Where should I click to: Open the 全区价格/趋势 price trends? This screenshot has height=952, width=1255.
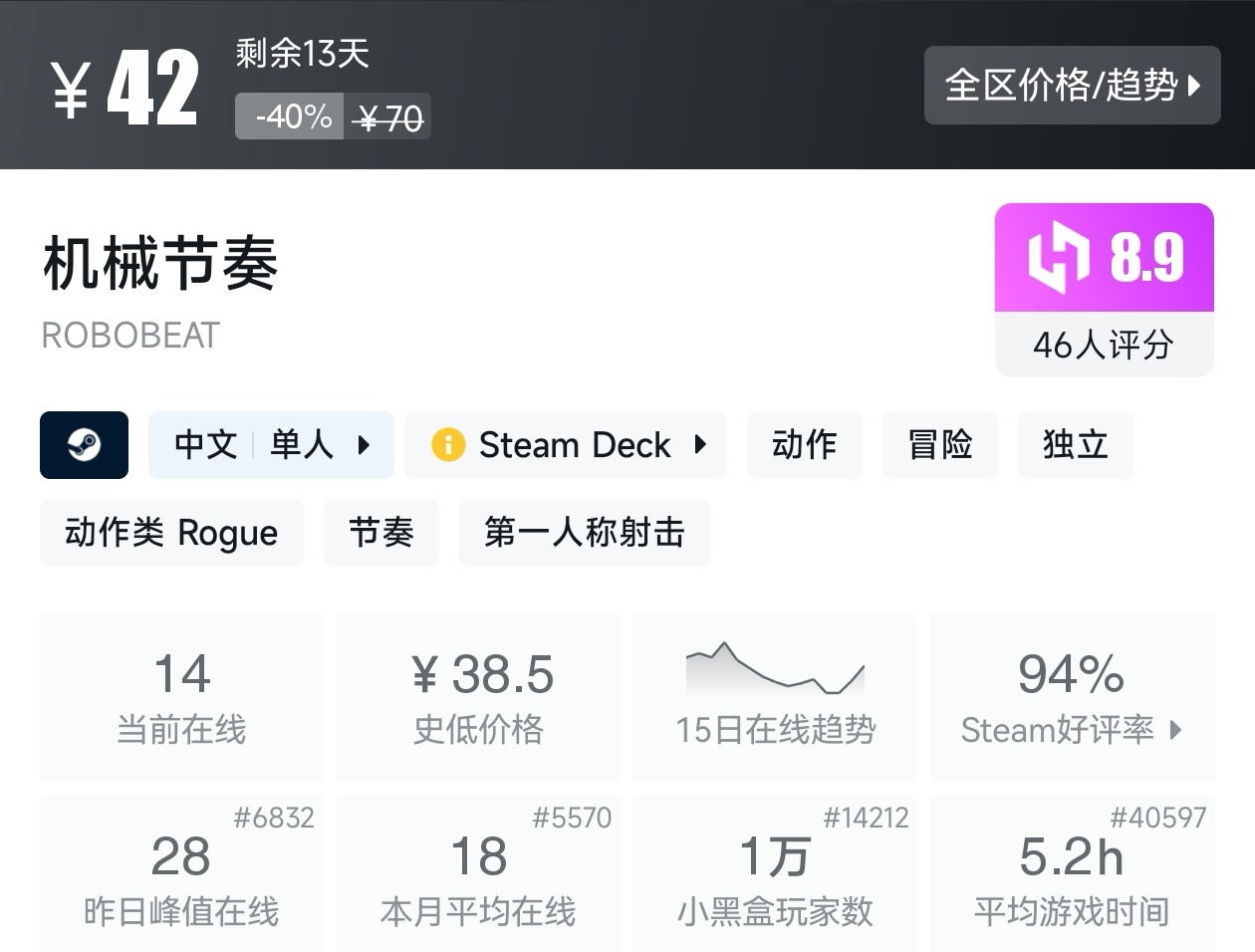[x=1072, y=86]
